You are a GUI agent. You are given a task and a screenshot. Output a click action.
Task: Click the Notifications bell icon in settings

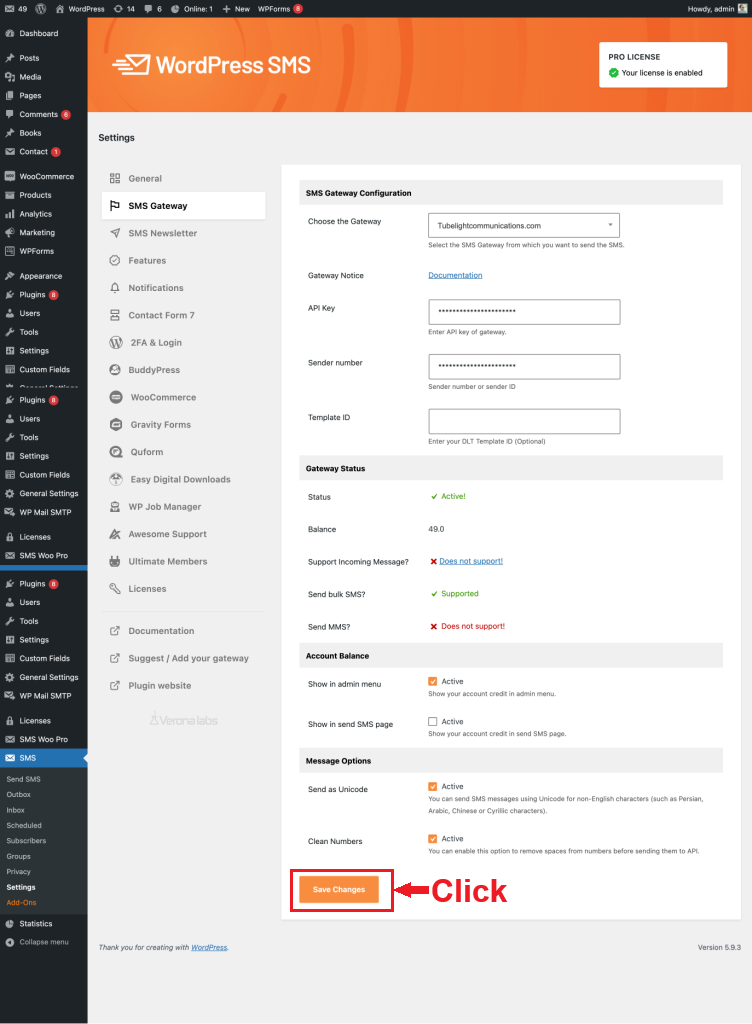coord(116,288)
